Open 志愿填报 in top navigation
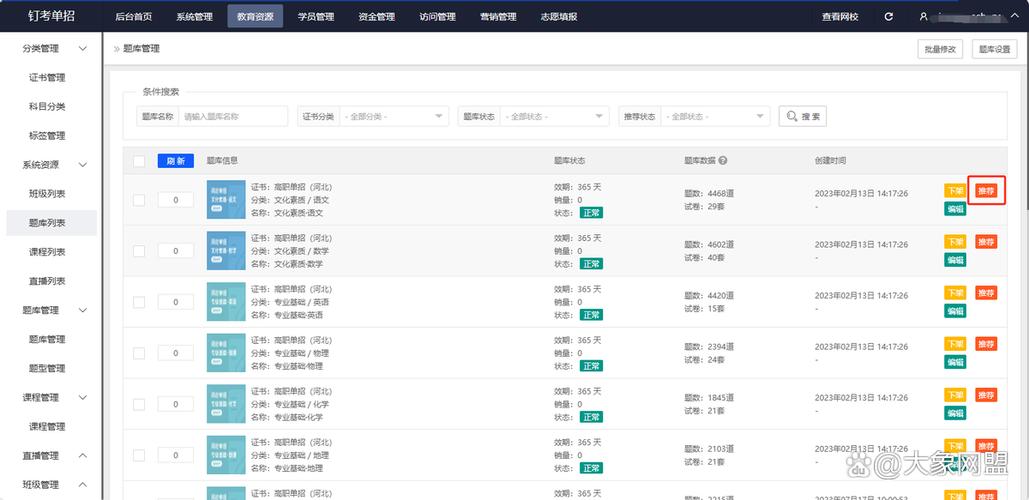1029x500 pixels. tap(559, 16)
